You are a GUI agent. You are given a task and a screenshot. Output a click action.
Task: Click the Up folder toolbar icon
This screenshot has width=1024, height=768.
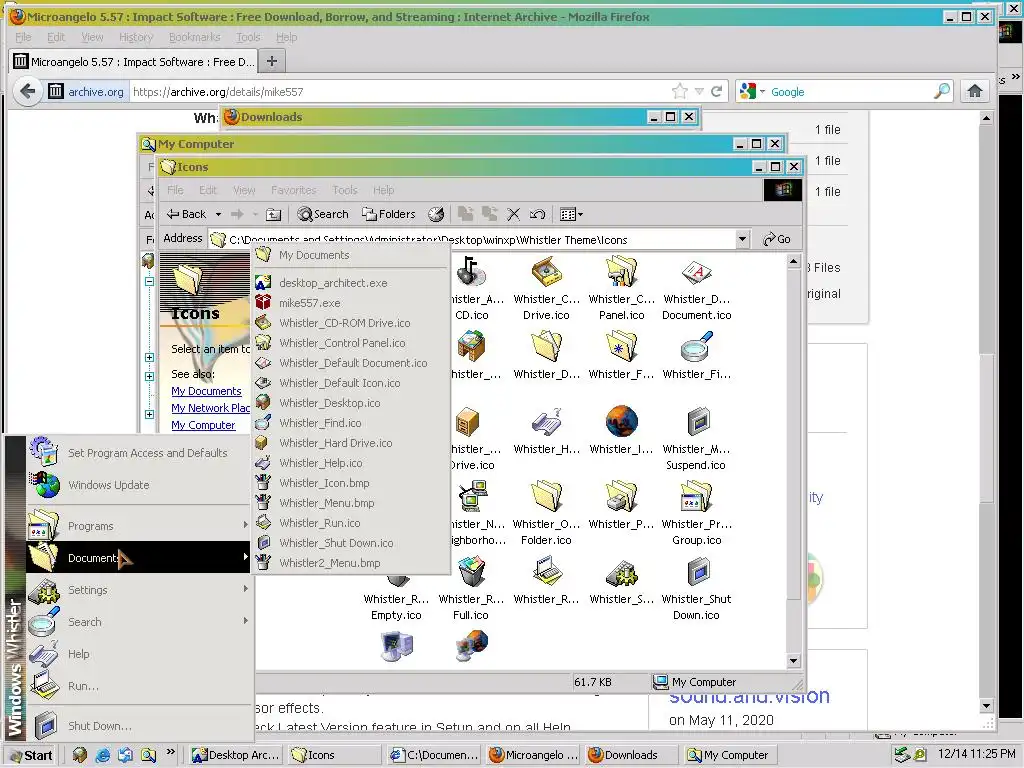coord(274,214)
